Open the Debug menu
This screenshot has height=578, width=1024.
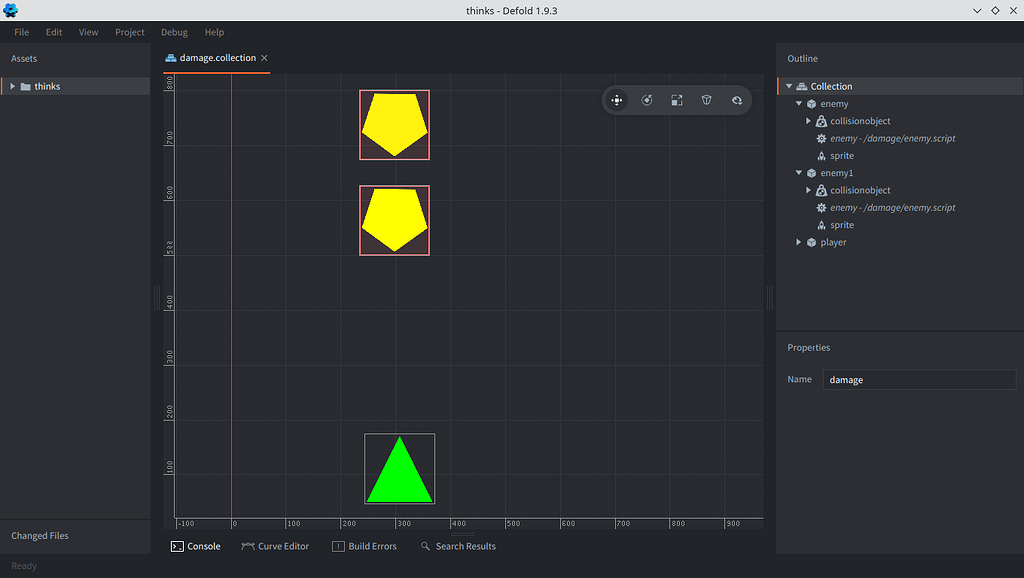point(174,32)
